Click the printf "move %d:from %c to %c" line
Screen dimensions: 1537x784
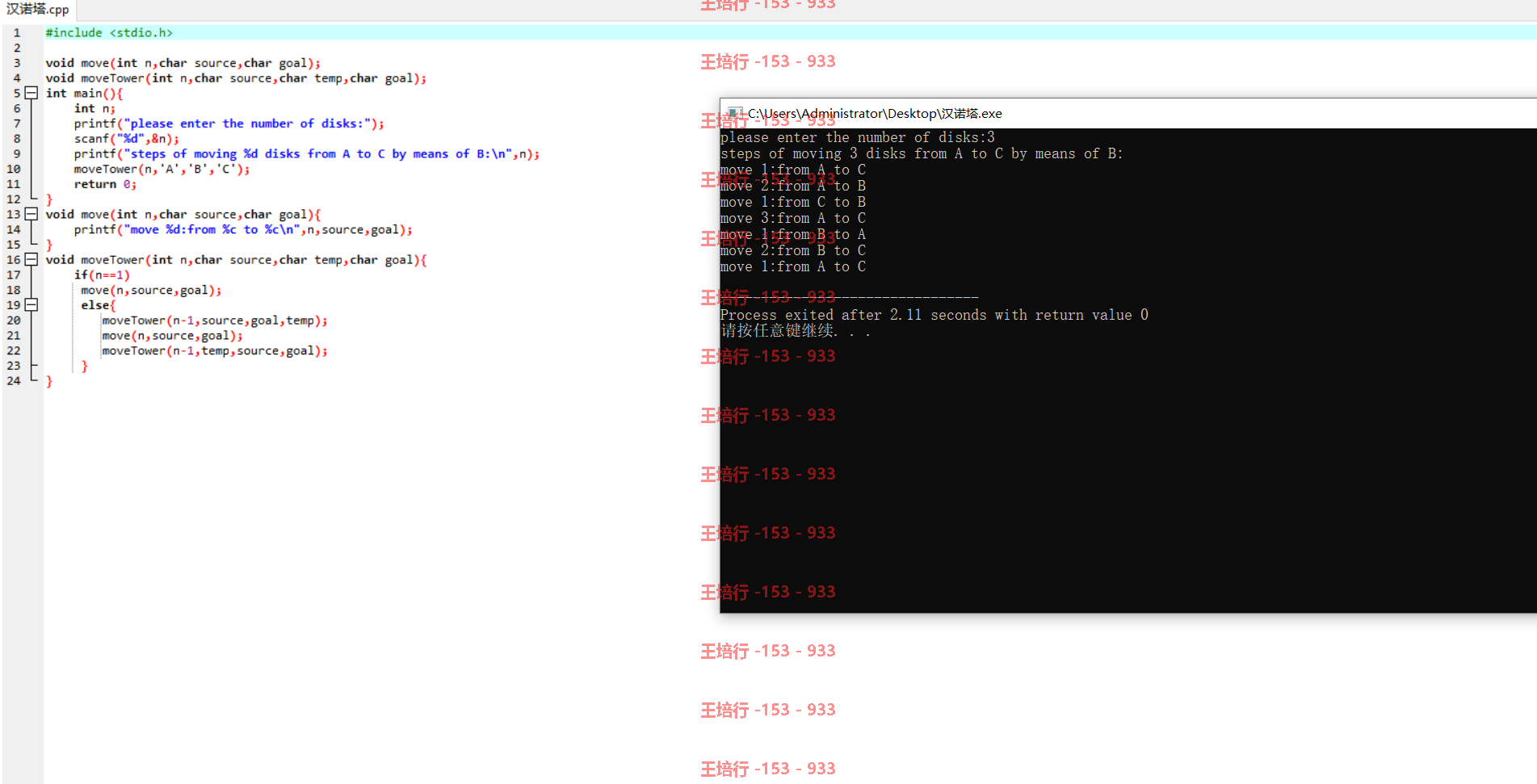tap(243, 229)
